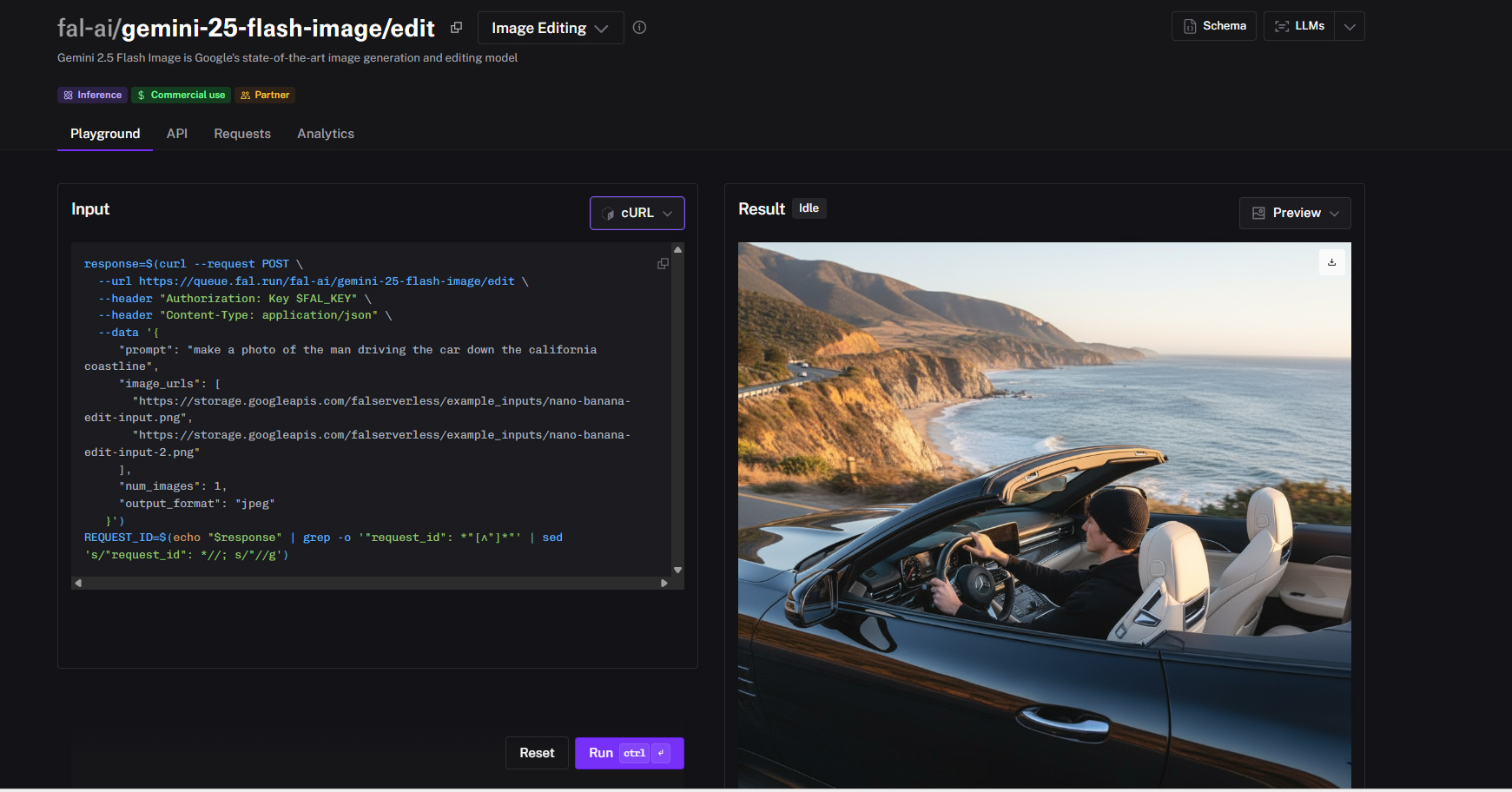Run the request with the Run button
The image size is (1512, 792).
pyautogui.click(x=629, y=753)
